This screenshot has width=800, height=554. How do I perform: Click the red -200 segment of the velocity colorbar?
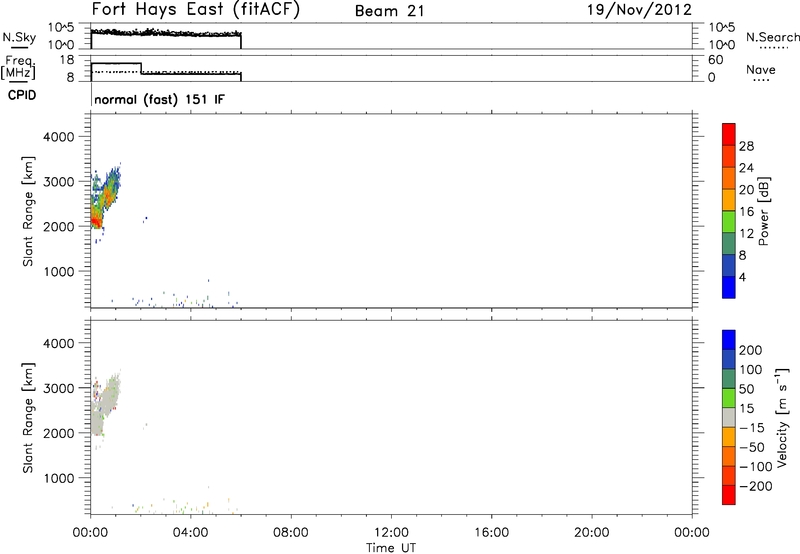pyautogui.click(x=729, y=495)
